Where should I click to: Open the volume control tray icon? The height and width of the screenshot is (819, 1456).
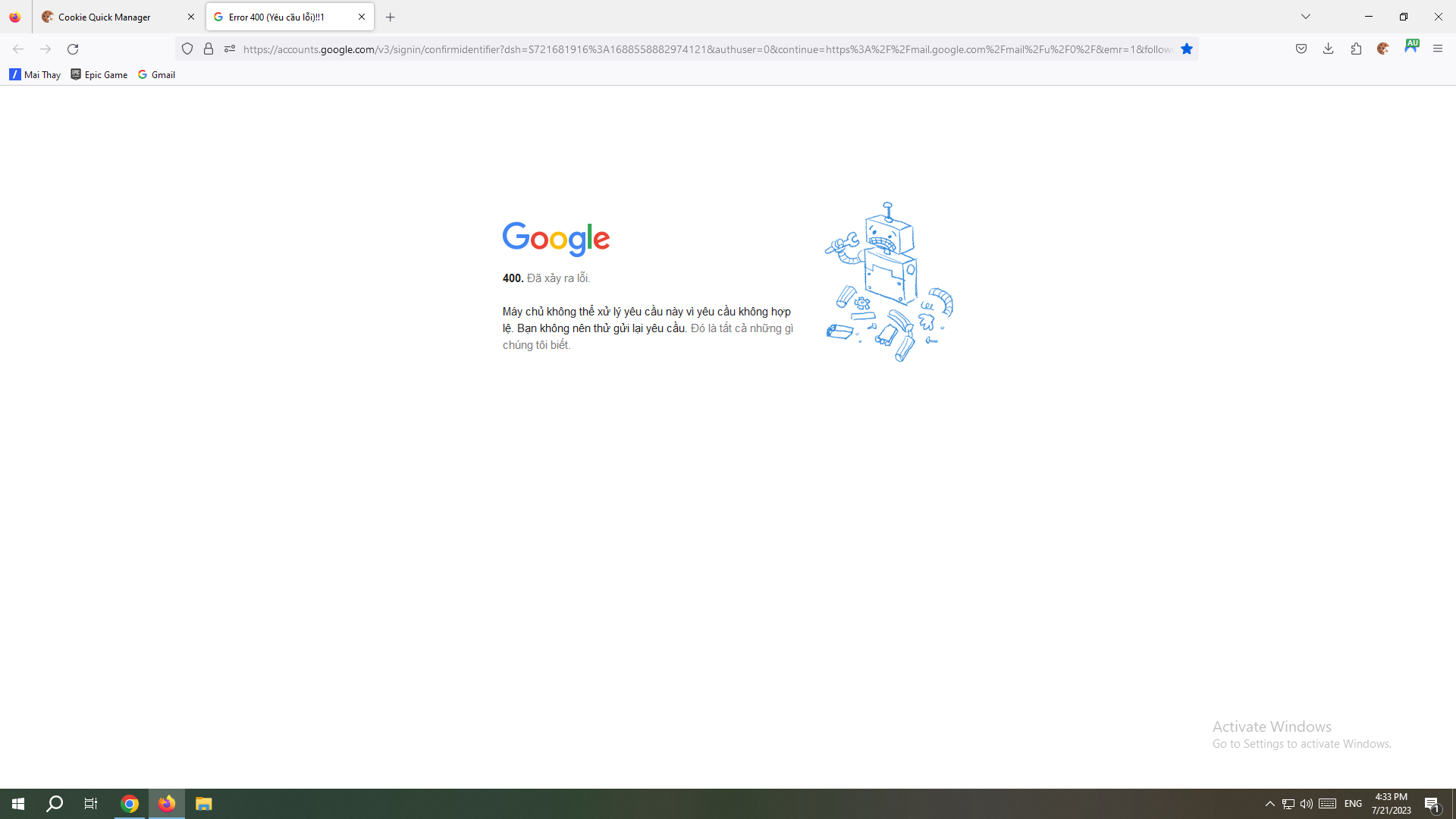[x=1306, y=804]
